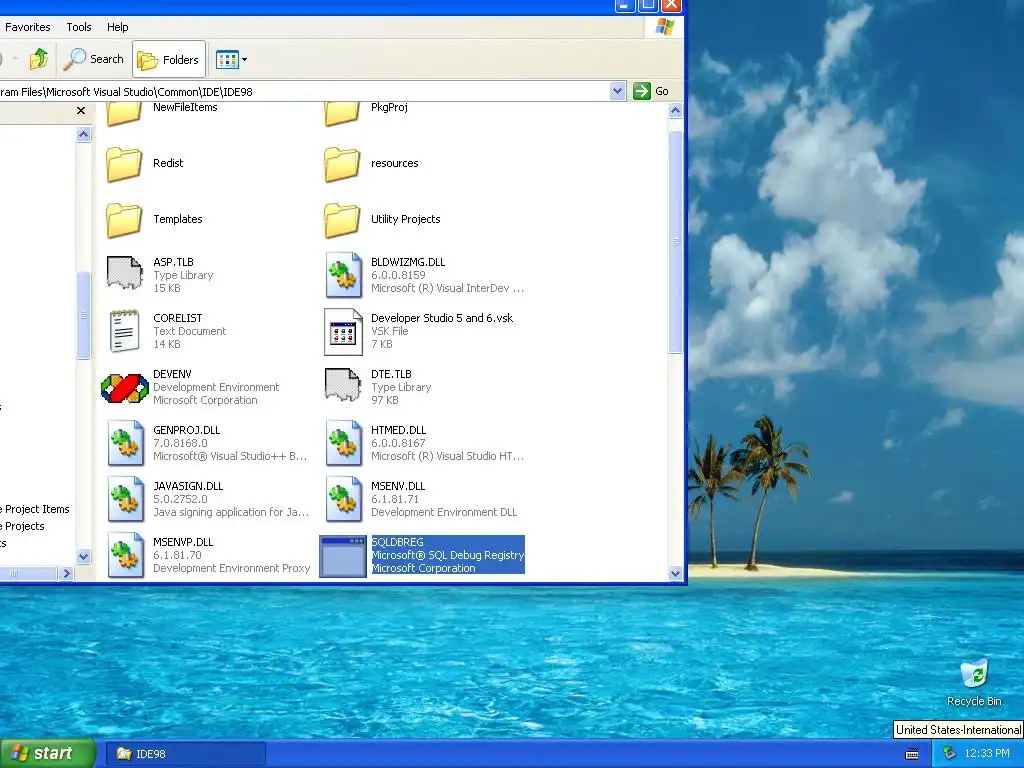Select the Utility Projects folder icon
Viewport: 1024px width, 768px height.
[342, 219]
